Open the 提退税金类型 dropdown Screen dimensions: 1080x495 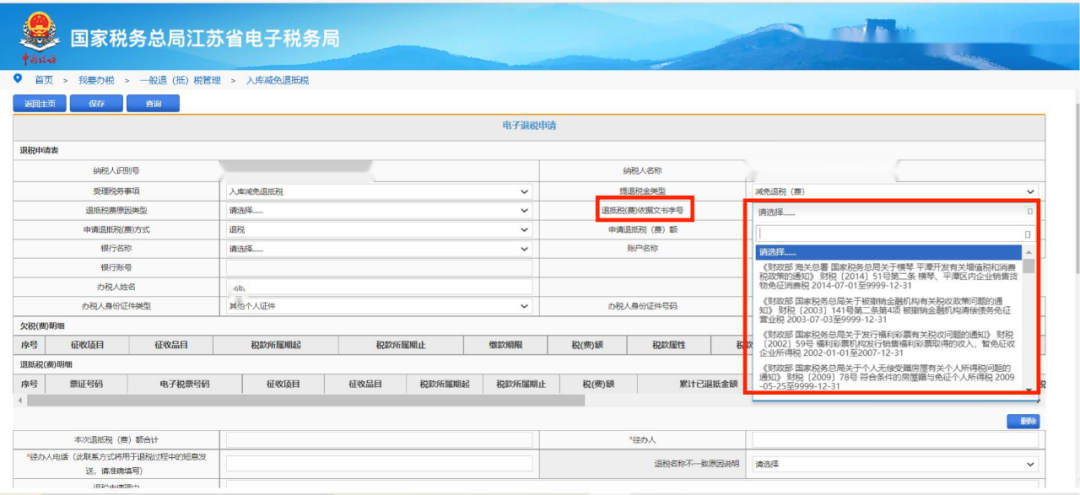[895, 191]
